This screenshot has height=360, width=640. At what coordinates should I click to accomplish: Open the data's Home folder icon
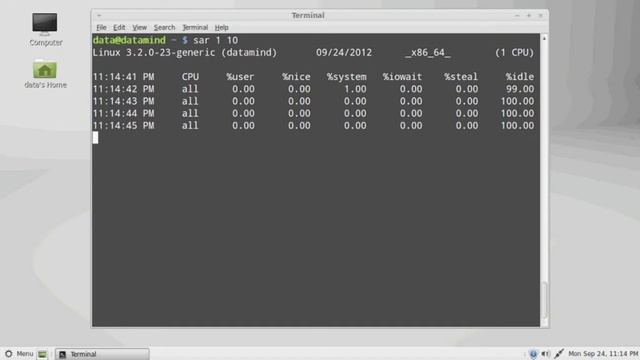(x=45, y=73)
